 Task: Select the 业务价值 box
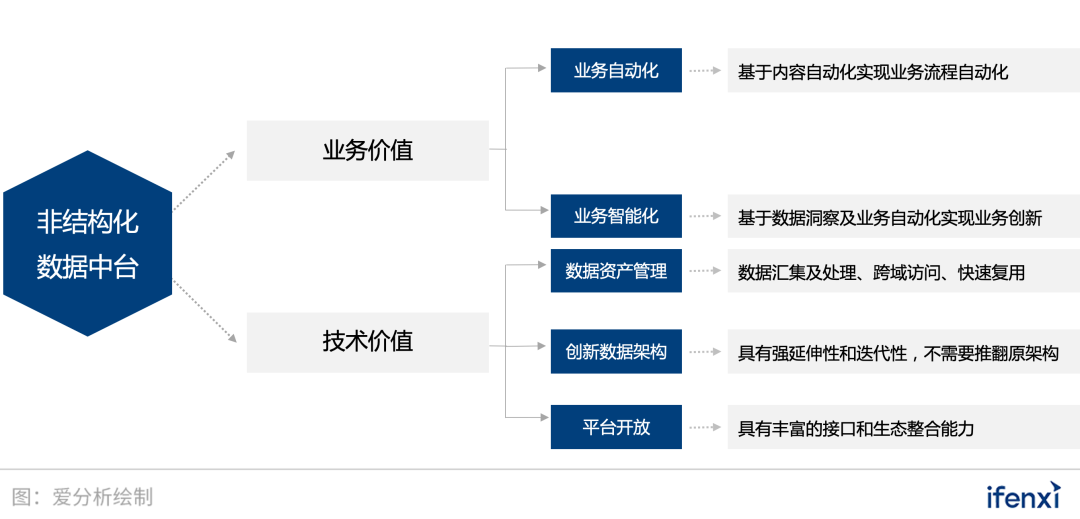click(x=368, y=151)
